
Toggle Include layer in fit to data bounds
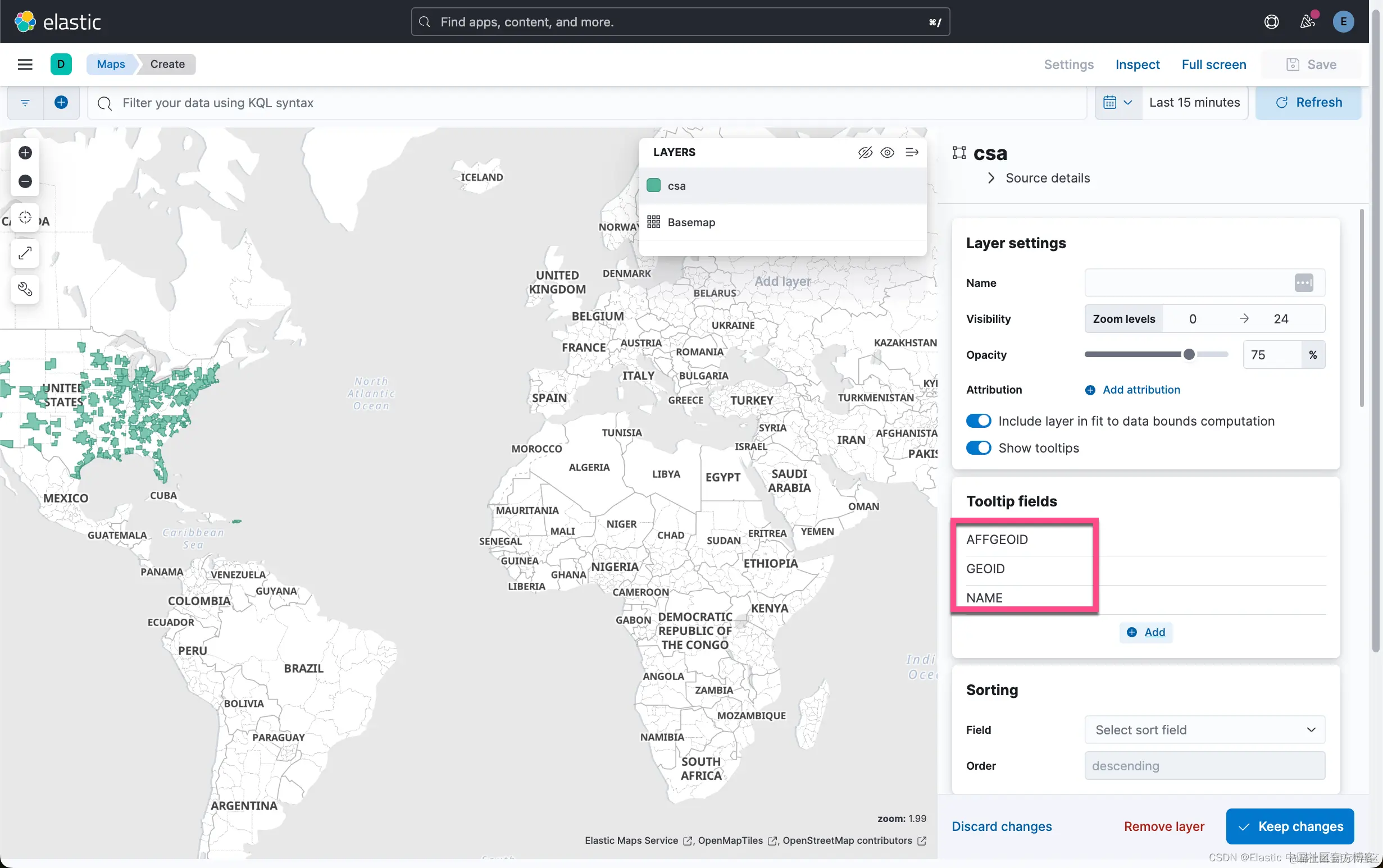tap(978, 421)
